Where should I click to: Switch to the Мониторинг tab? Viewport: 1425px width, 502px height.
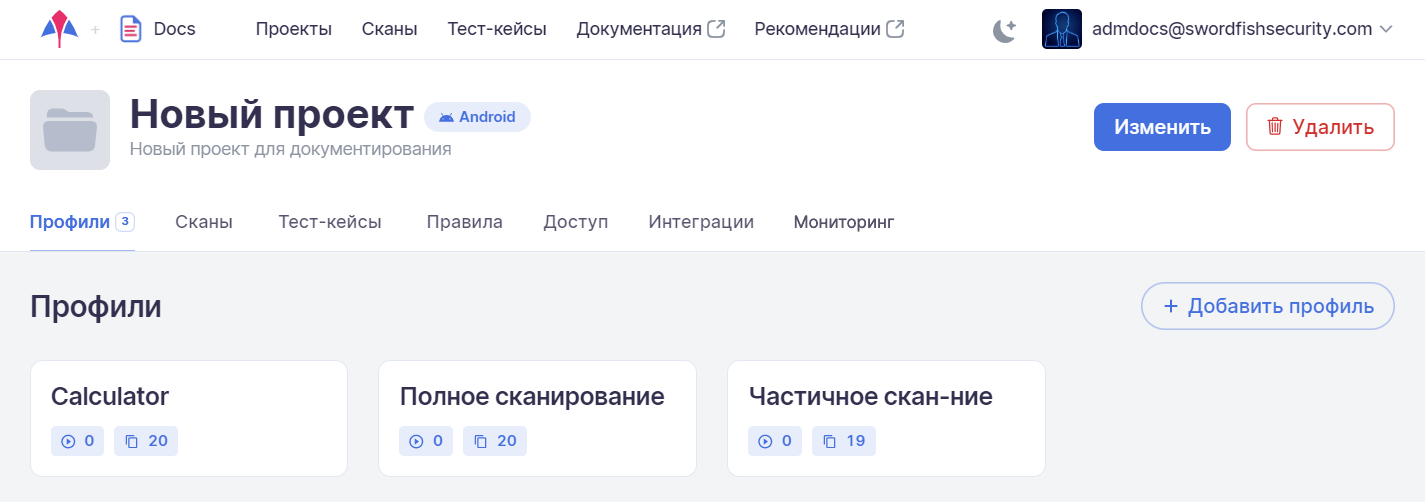click(844, 222)
